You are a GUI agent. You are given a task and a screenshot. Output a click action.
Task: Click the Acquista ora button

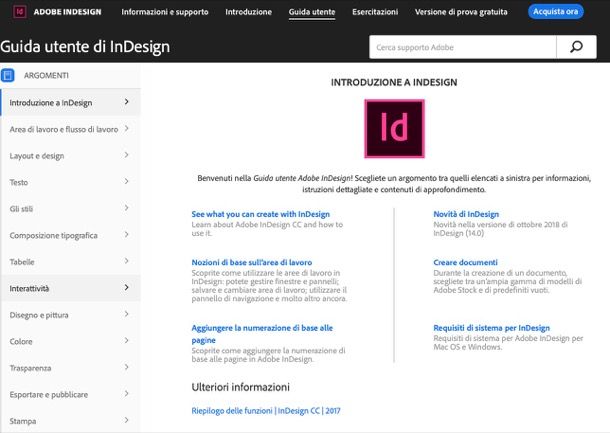pos(556,12)
